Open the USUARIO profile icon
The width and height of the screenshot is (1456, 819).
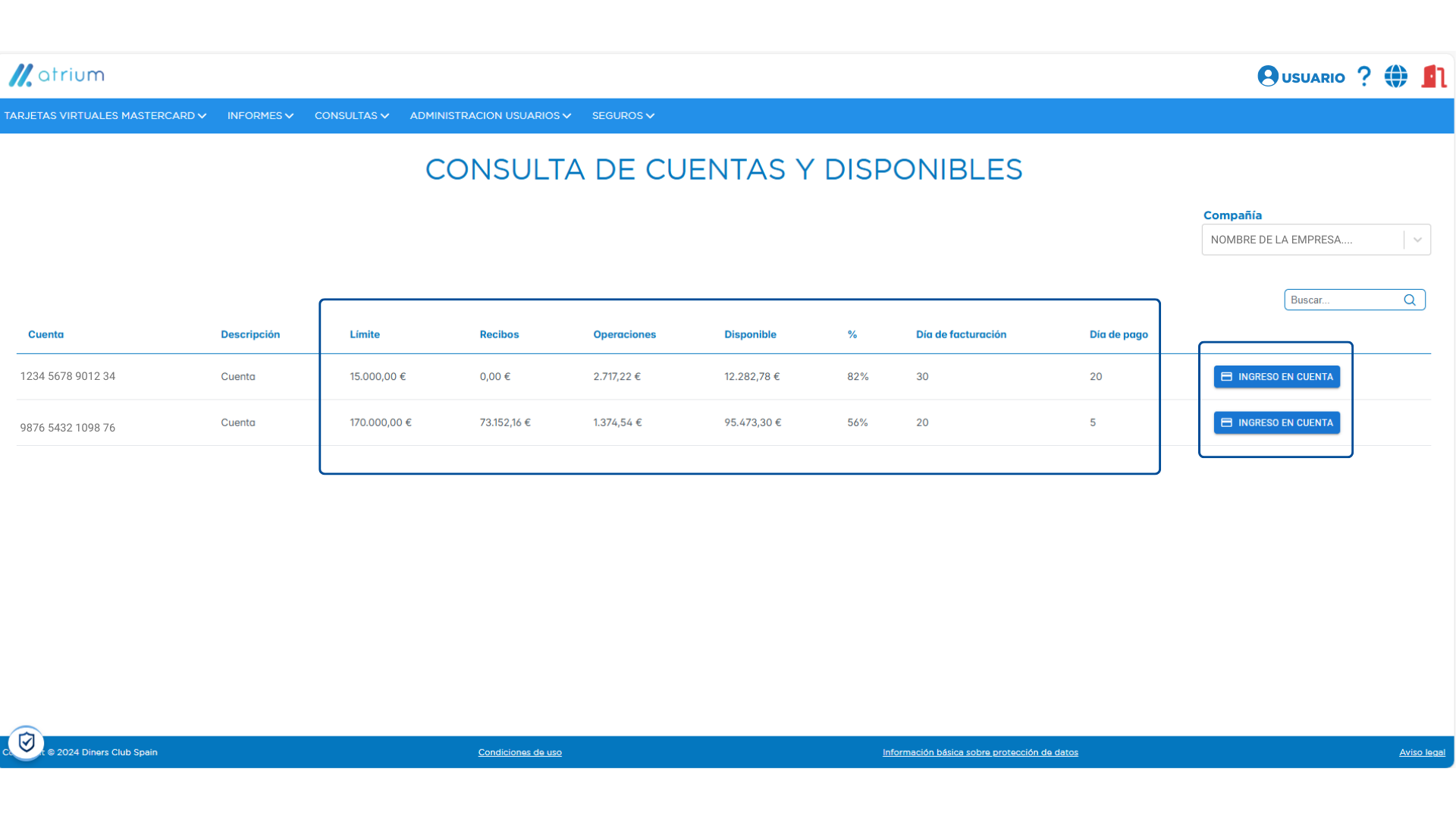coord(1267,77)
